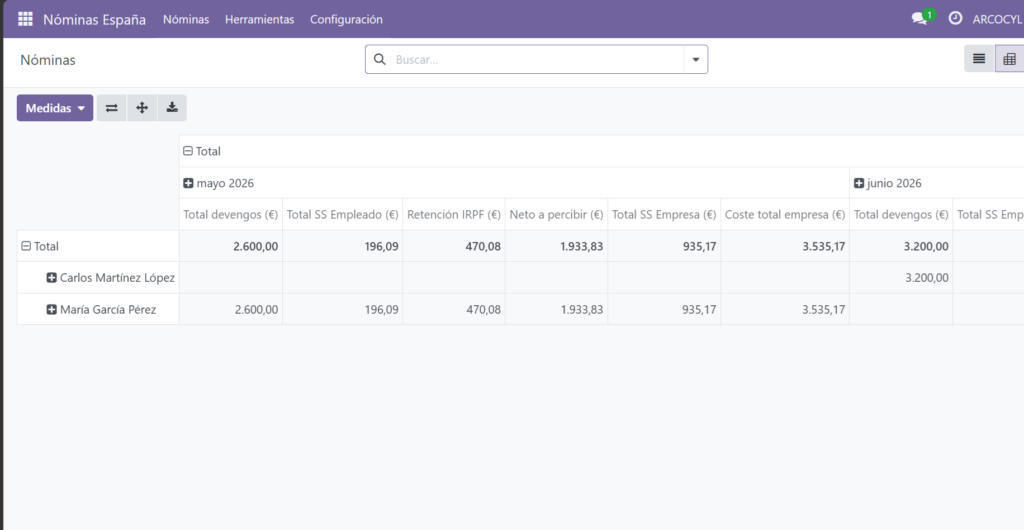Sort by Retención IRPF (€) header
Image resolution: width=1024 pixels, height=530 pixels.
[x=454, y=214]
